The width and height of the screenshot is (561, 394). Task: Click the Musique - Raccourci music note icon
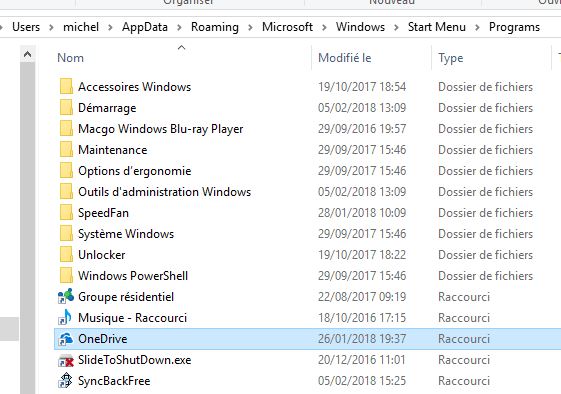65,317
